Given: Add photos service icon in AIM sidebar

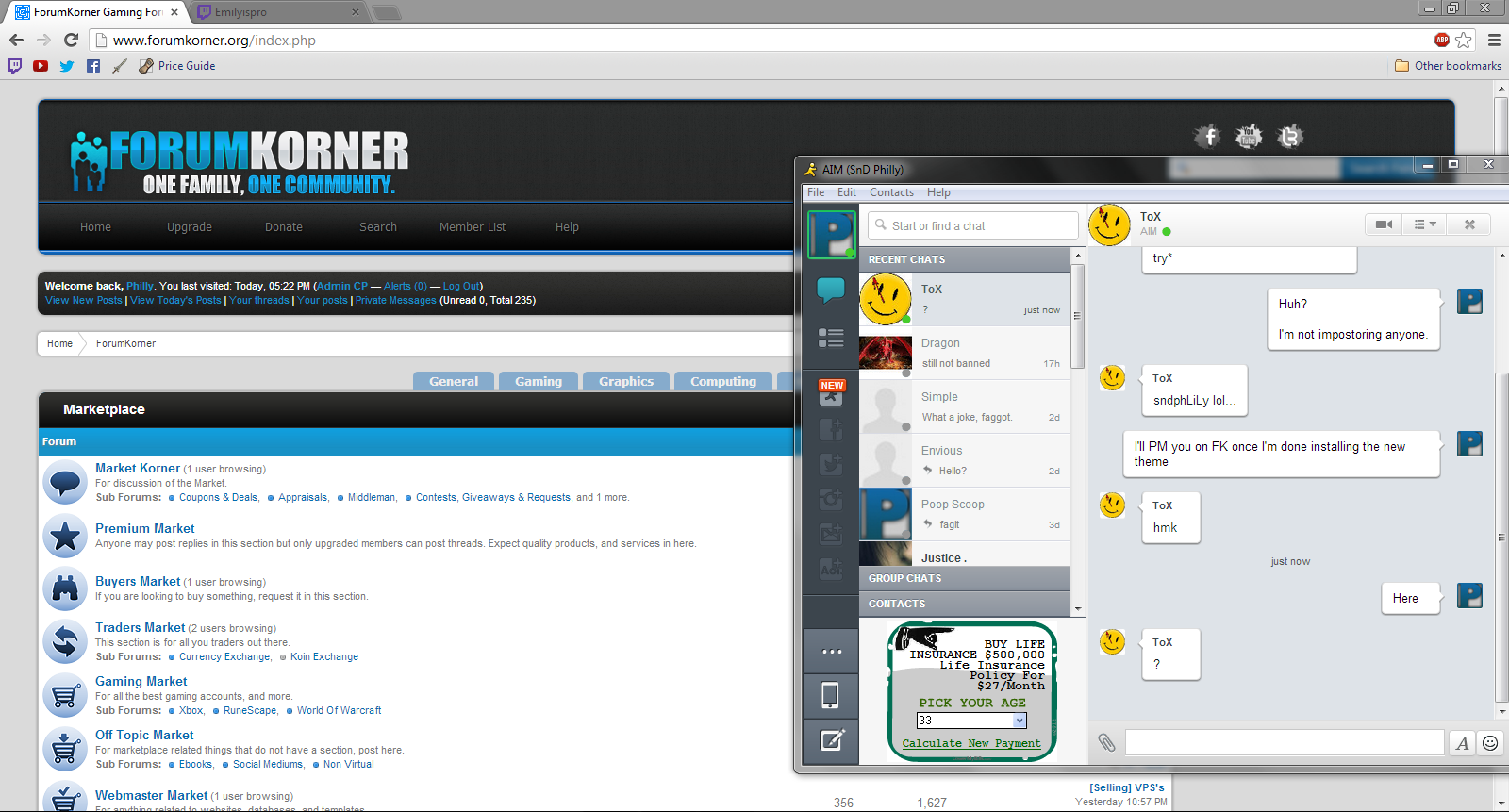Looking at the screenshot, I should click(831, 534).
